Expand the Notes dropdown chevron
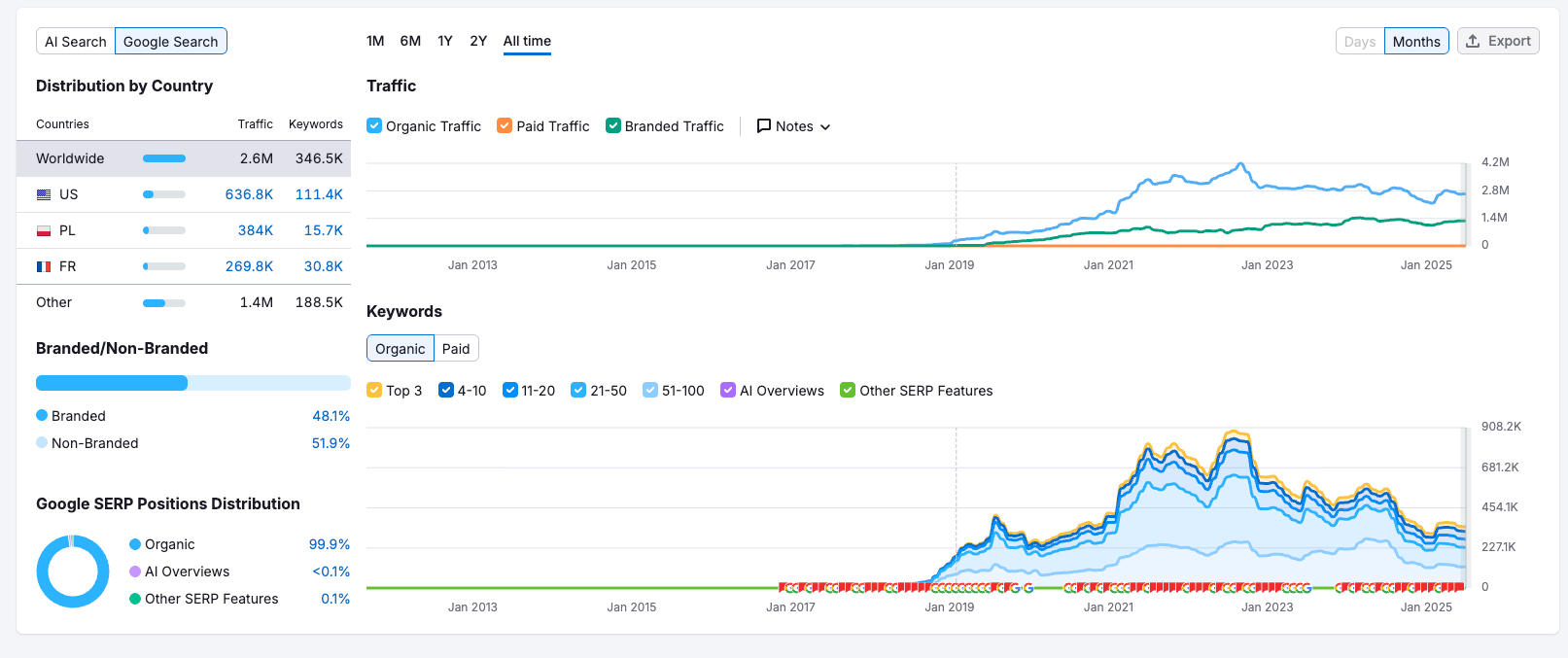Viewport: 1568px width, 658px height. pos(825,127)
